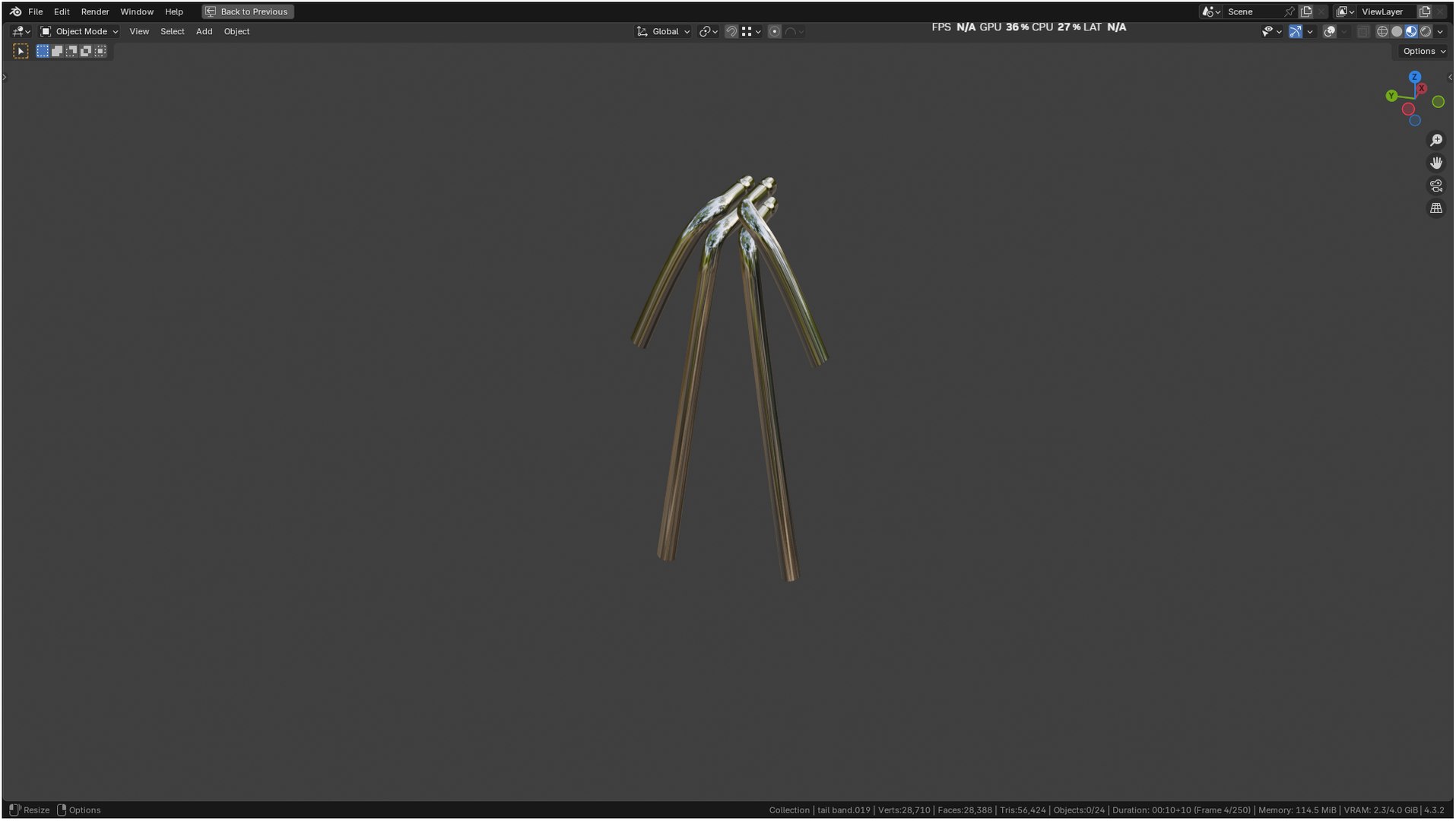Open the File menu
Image resolution: width=1456 pixels, height=821 pixels.
click(x=35, y=11)
